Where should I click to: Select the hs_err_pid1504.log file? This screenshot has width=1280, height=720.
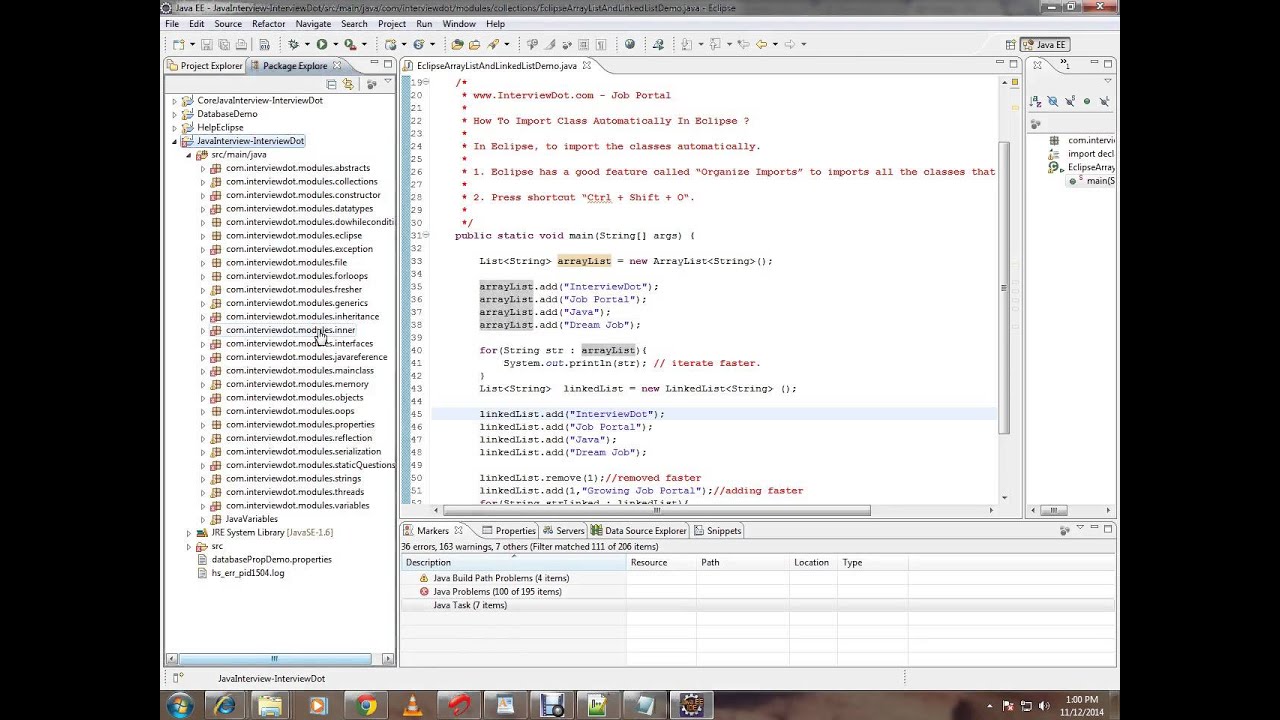[240, 574]
